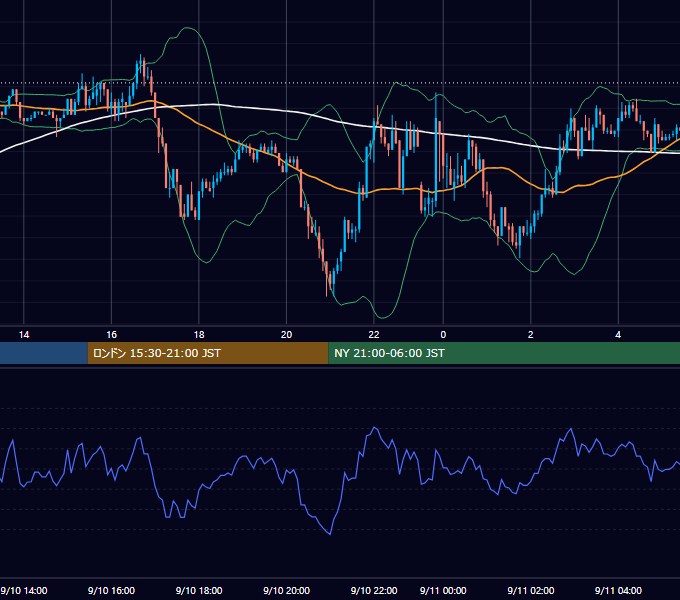Click the 18 hour axis label
This screenshot has width=680, height=600.
(x=199, y=335)
